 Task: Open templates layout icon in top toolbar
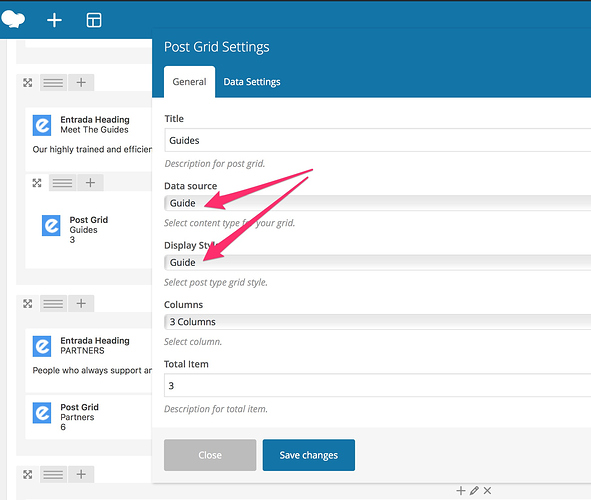click(x=94, y=20)
